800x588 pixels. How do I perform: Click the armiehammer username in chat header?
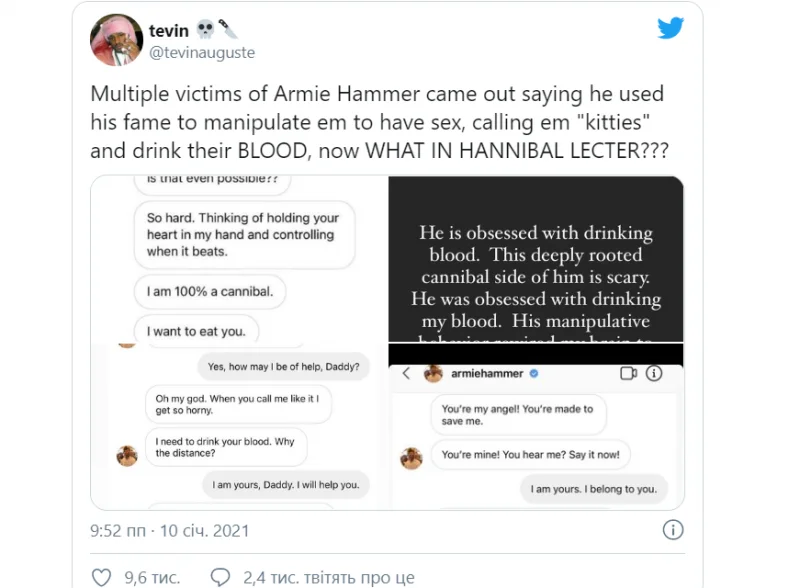pyautogui.click(x=487, y=374)
